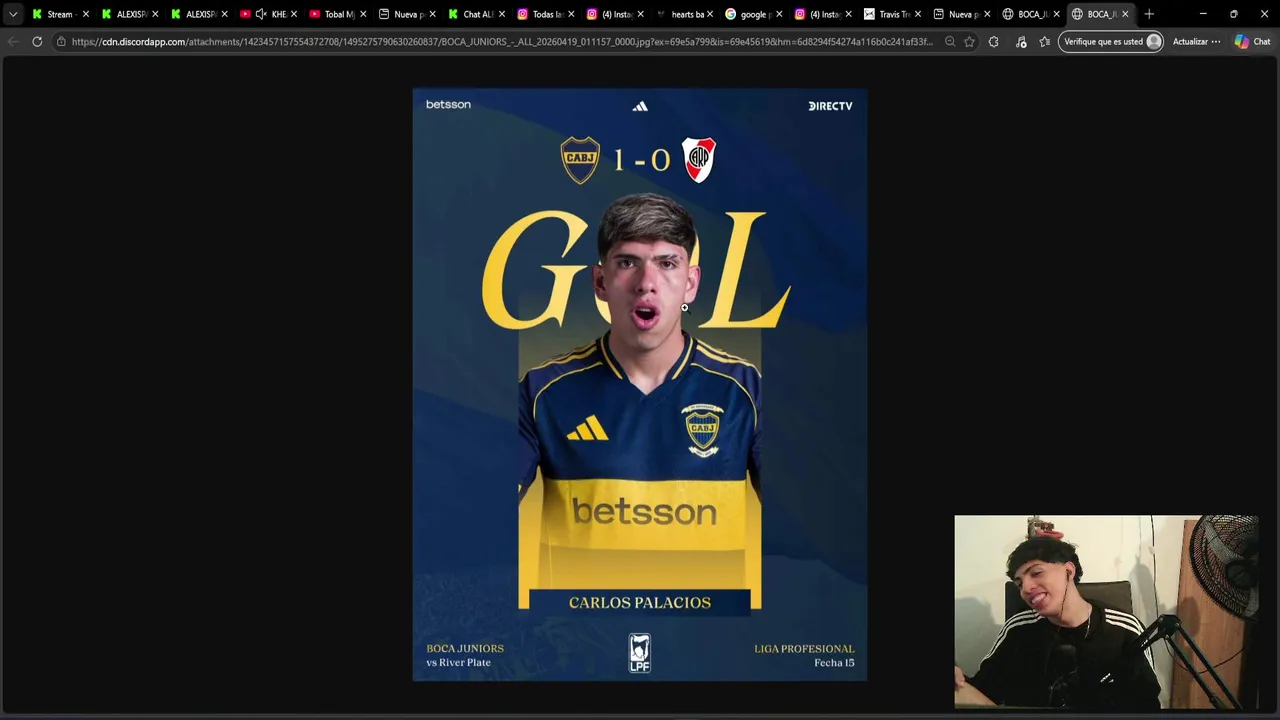Close the Todas la tab
Screen dimensions: 1280x720
point(571,14)
